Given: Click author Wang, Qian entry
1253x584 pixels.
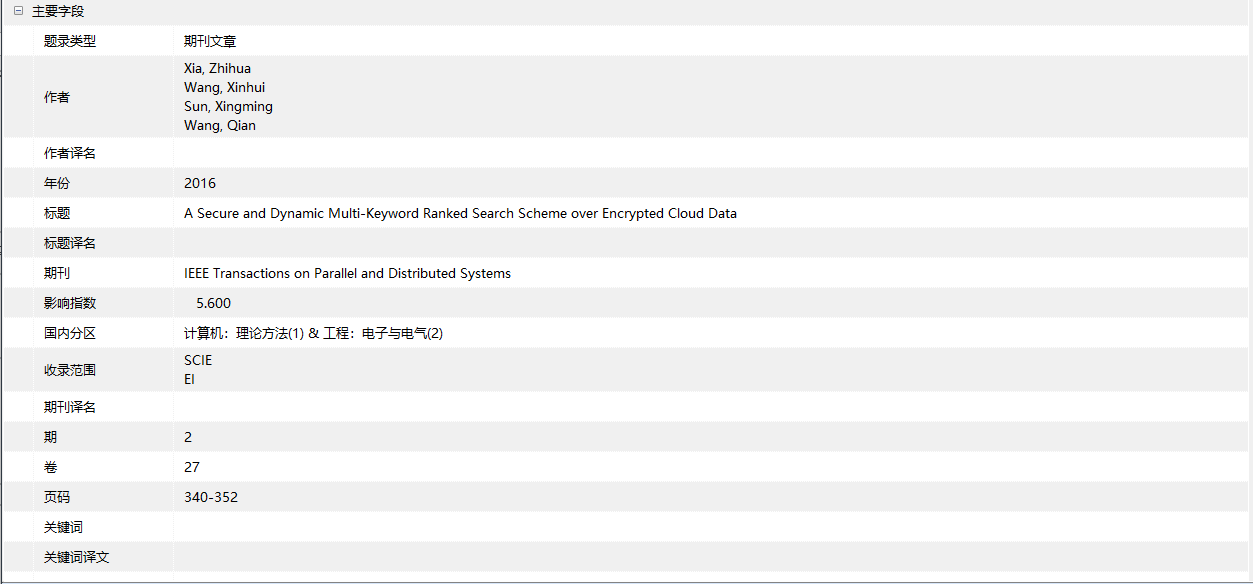Looking at the screenshot, I should (x=219, y=126).
